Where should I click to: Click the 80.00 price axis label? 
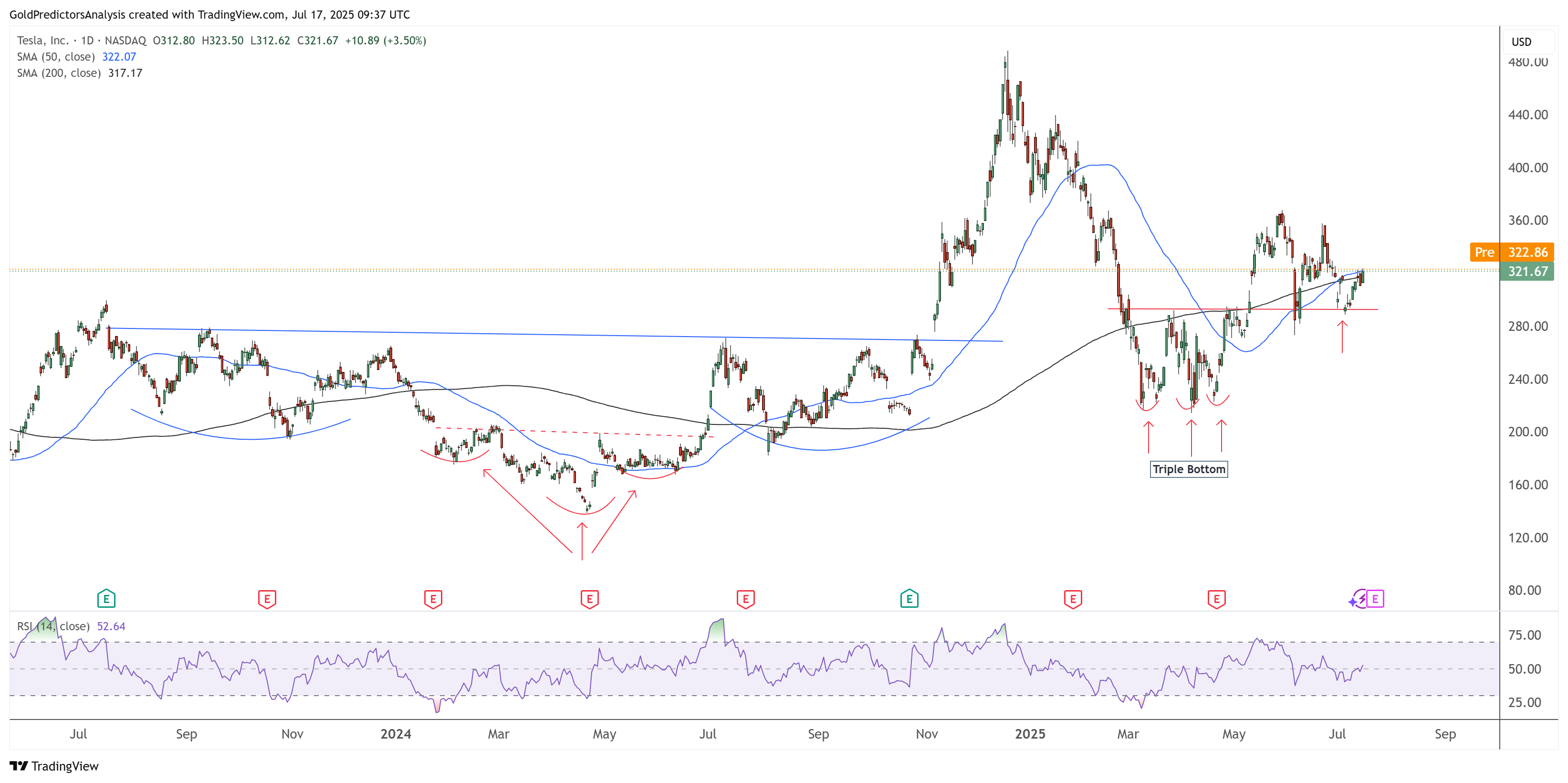tap(1524, 590)
